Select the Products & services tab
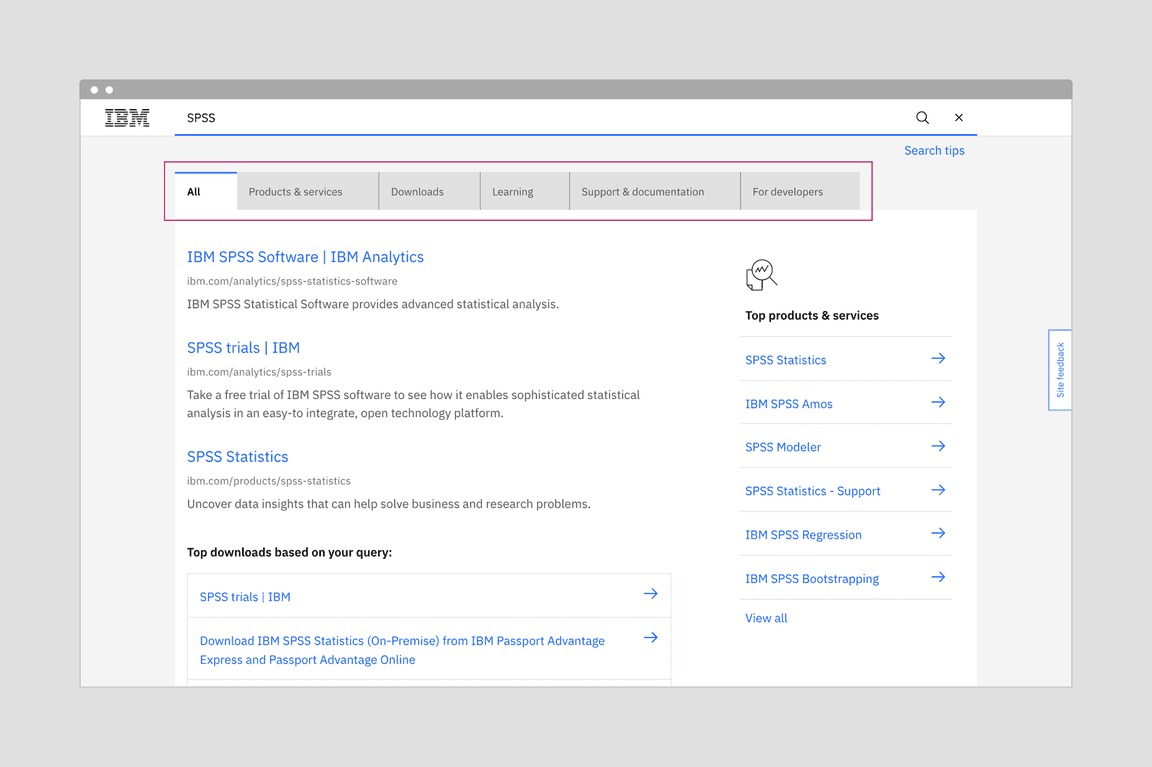 [294, 191]
